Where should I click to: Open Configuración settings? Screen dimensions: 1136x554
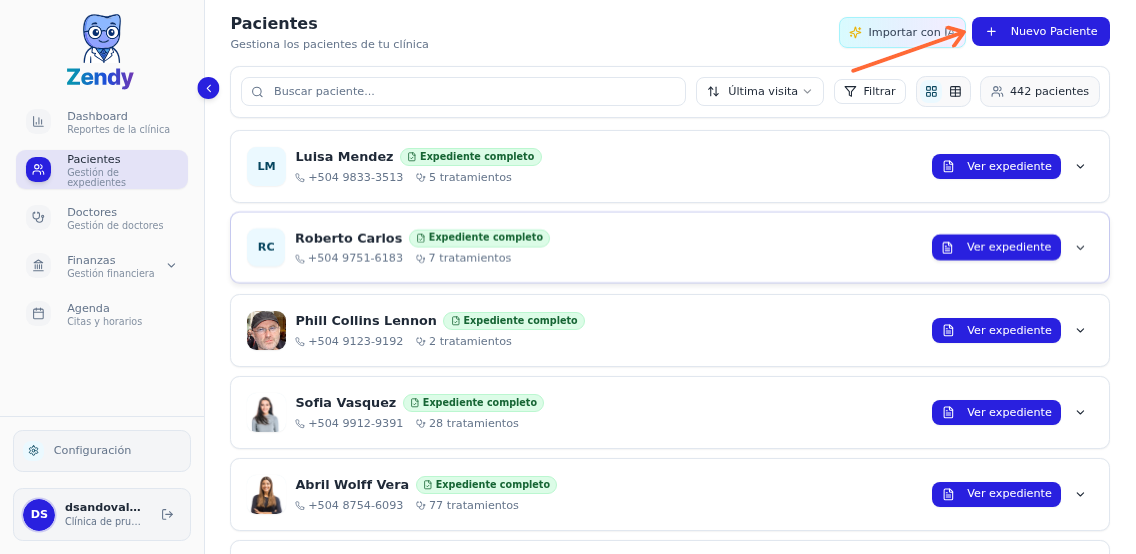pyautogui.click(x=101, y=450)
